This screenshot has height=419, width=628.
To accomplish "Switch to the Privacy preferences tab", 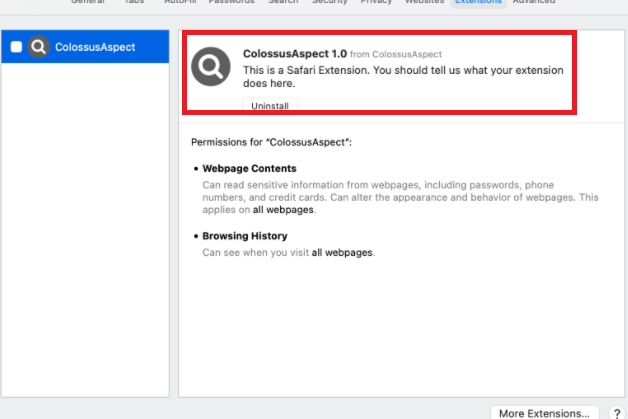I will pos(376,2).
